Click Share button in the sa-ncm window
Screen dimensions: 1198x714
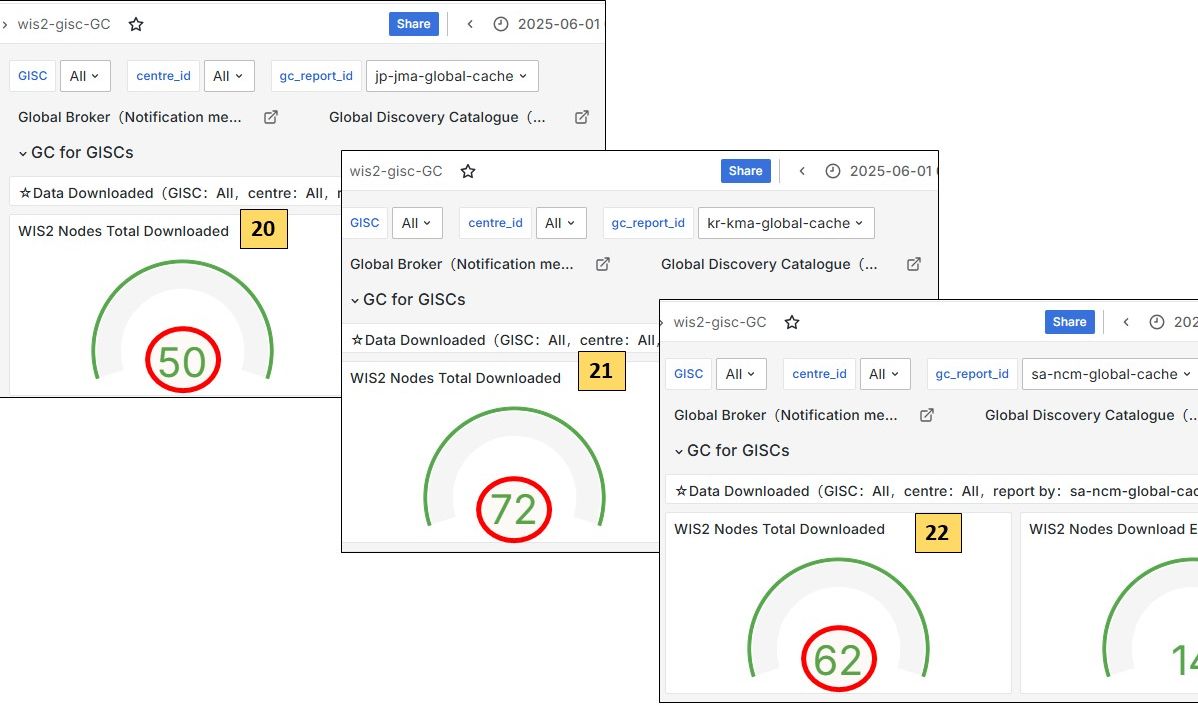coord(1069,322)
